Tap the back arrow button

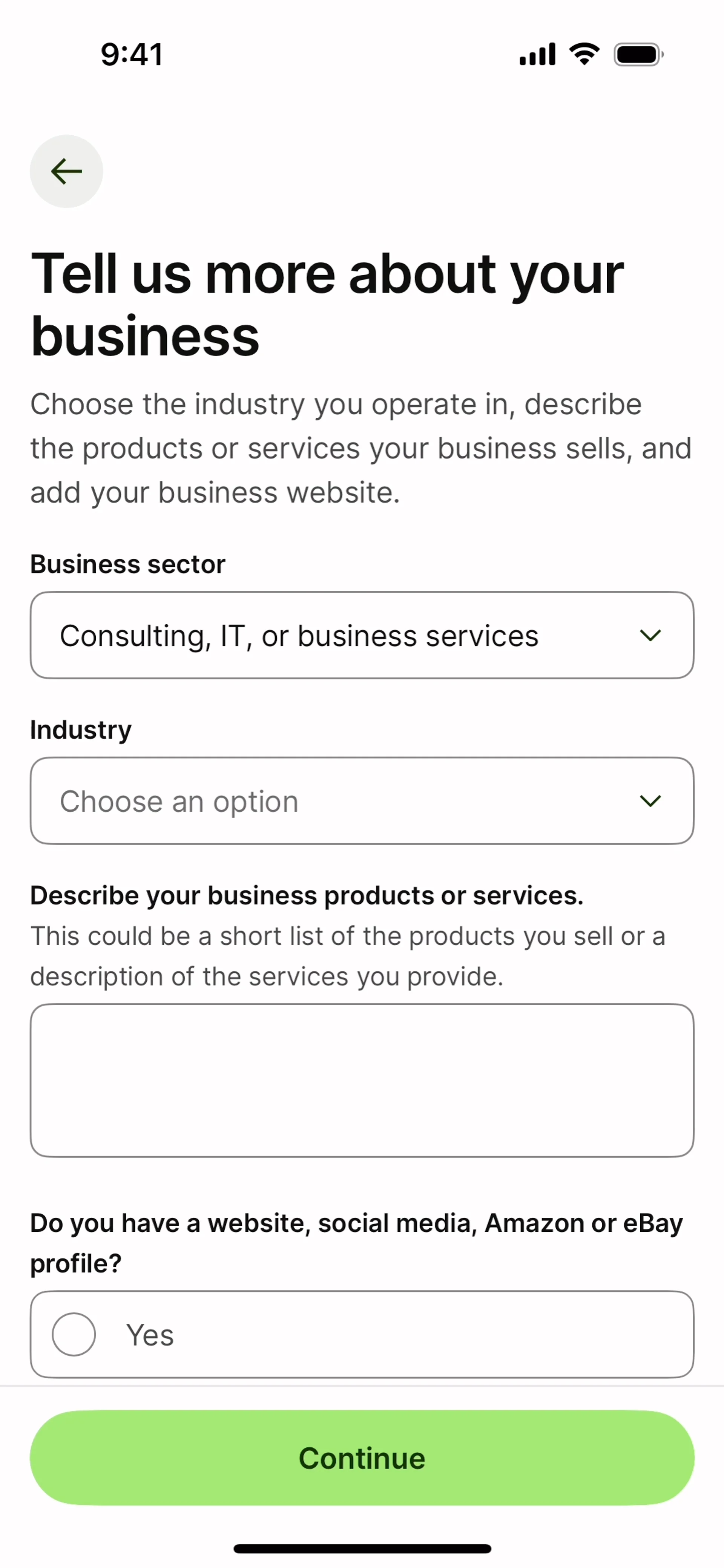(x=66, y=171)
